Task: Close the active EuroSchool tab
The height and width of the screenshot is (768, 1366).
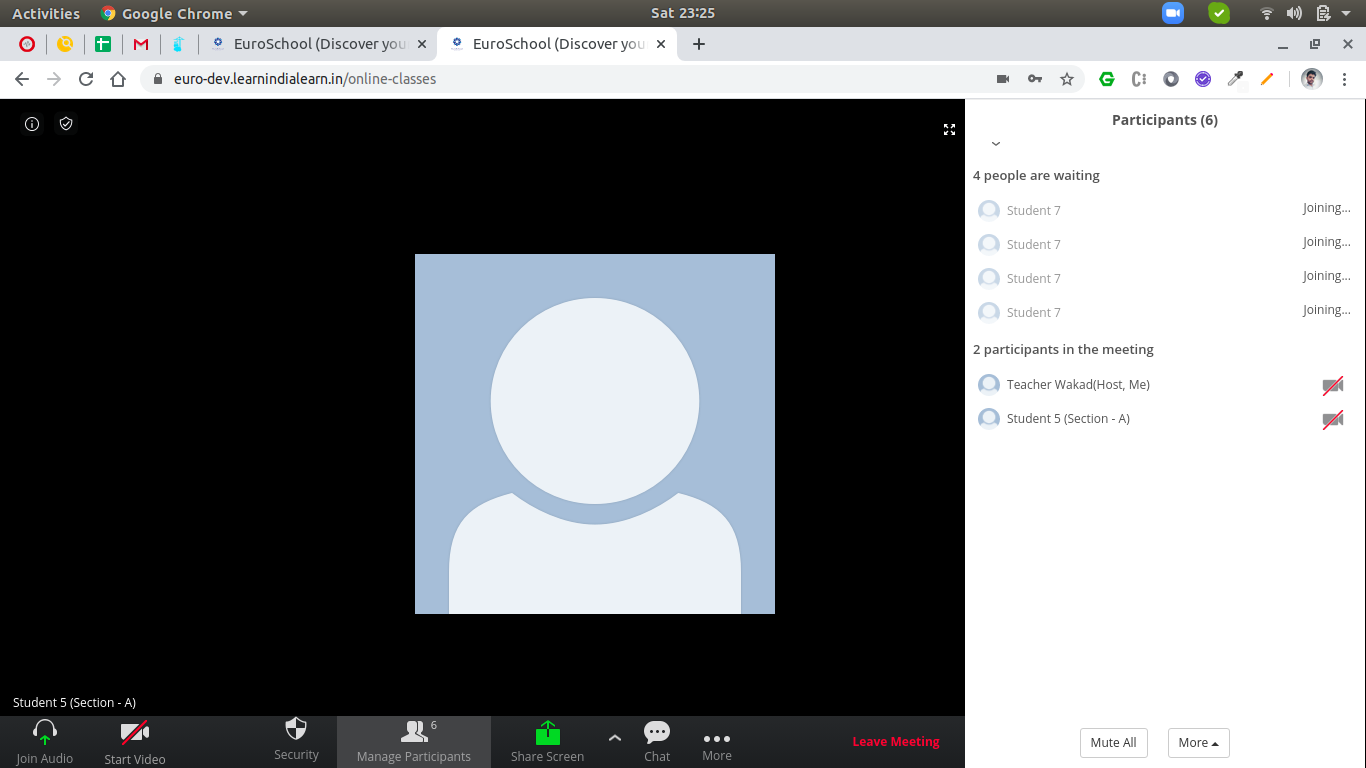Action: coord(661,44)
